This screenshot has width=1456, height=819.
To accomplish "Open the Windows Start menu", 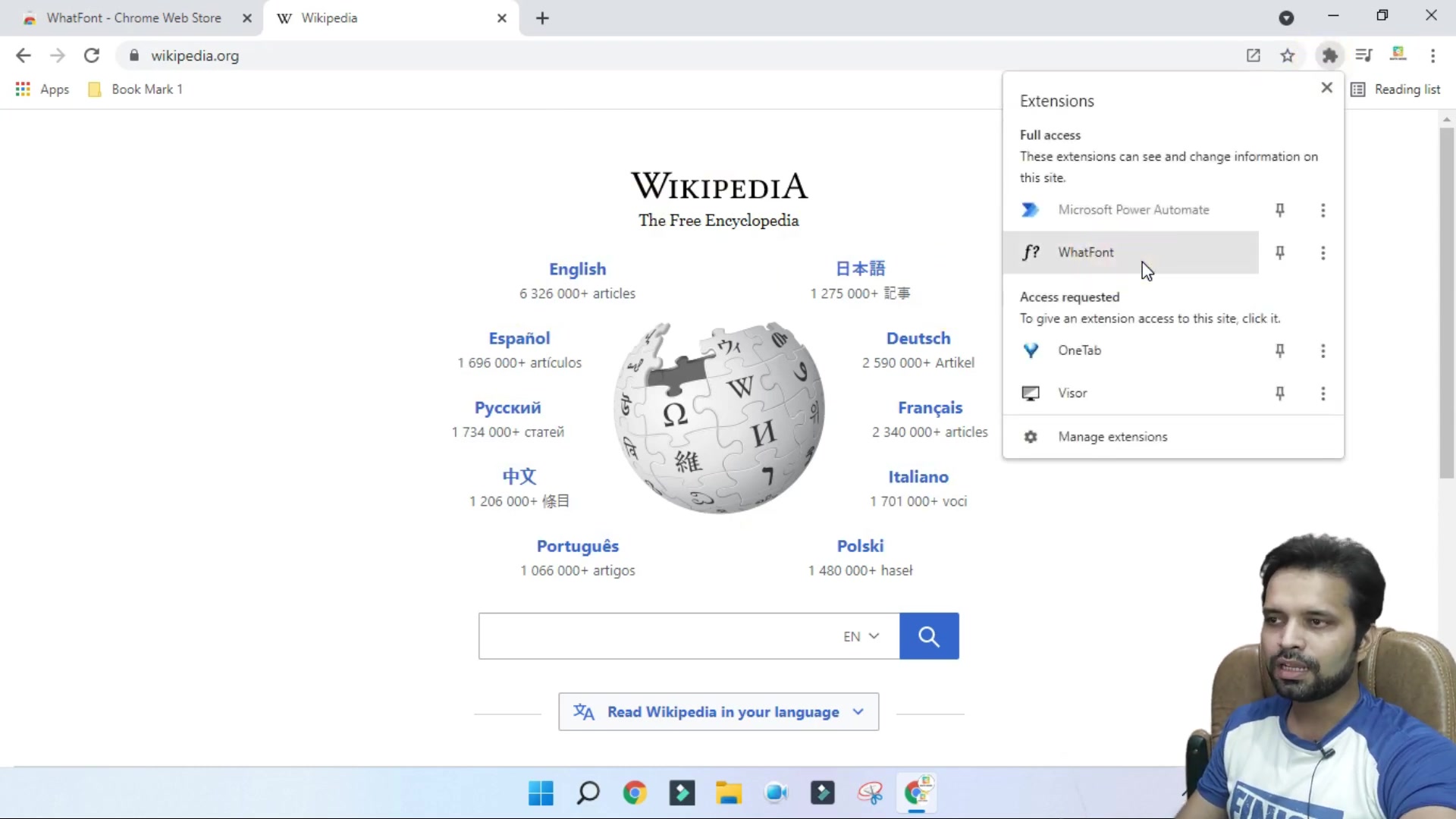I will point(541,793).
